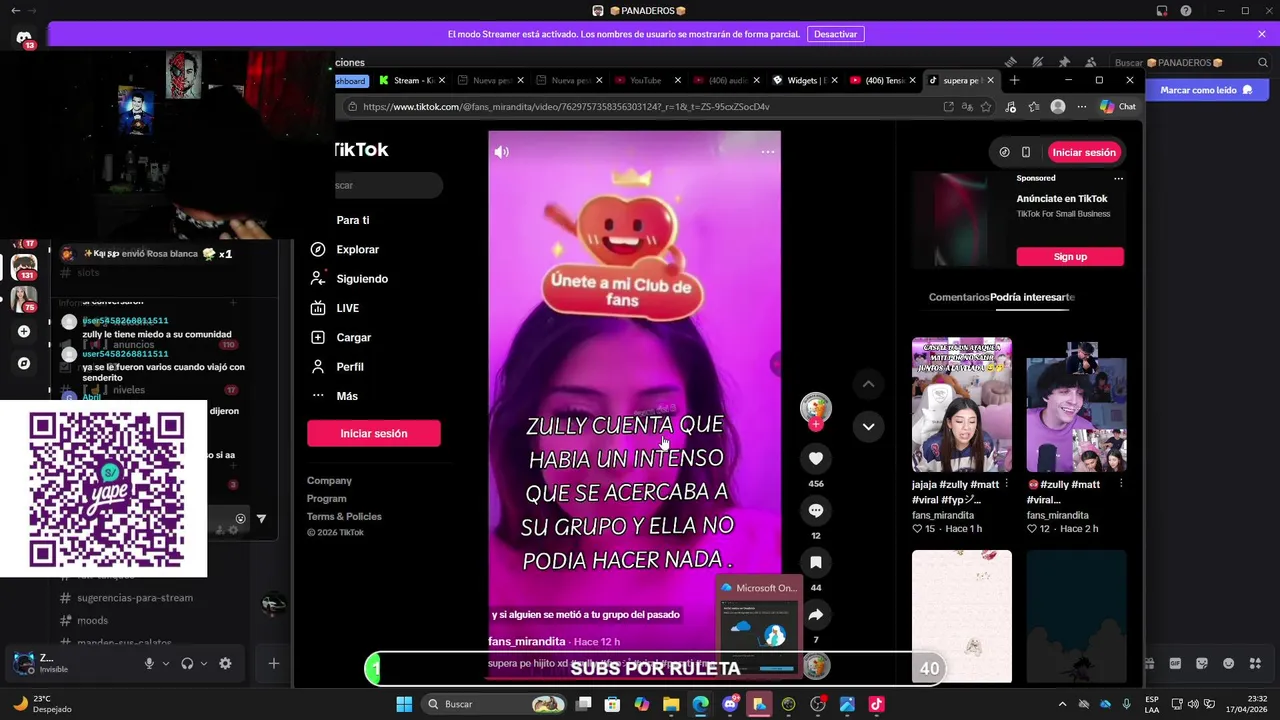Toggle Discord microphone mute
1280x720 pixels.
(149, 663)
